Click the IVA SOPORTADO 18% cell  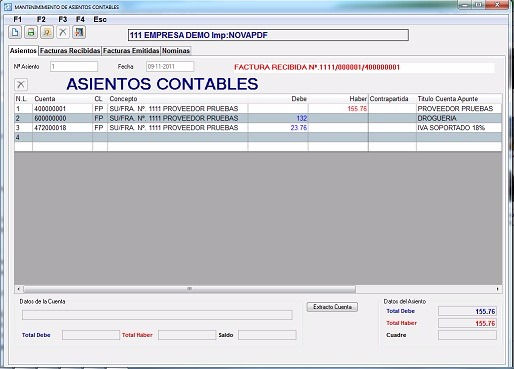(x=459, y=128)
